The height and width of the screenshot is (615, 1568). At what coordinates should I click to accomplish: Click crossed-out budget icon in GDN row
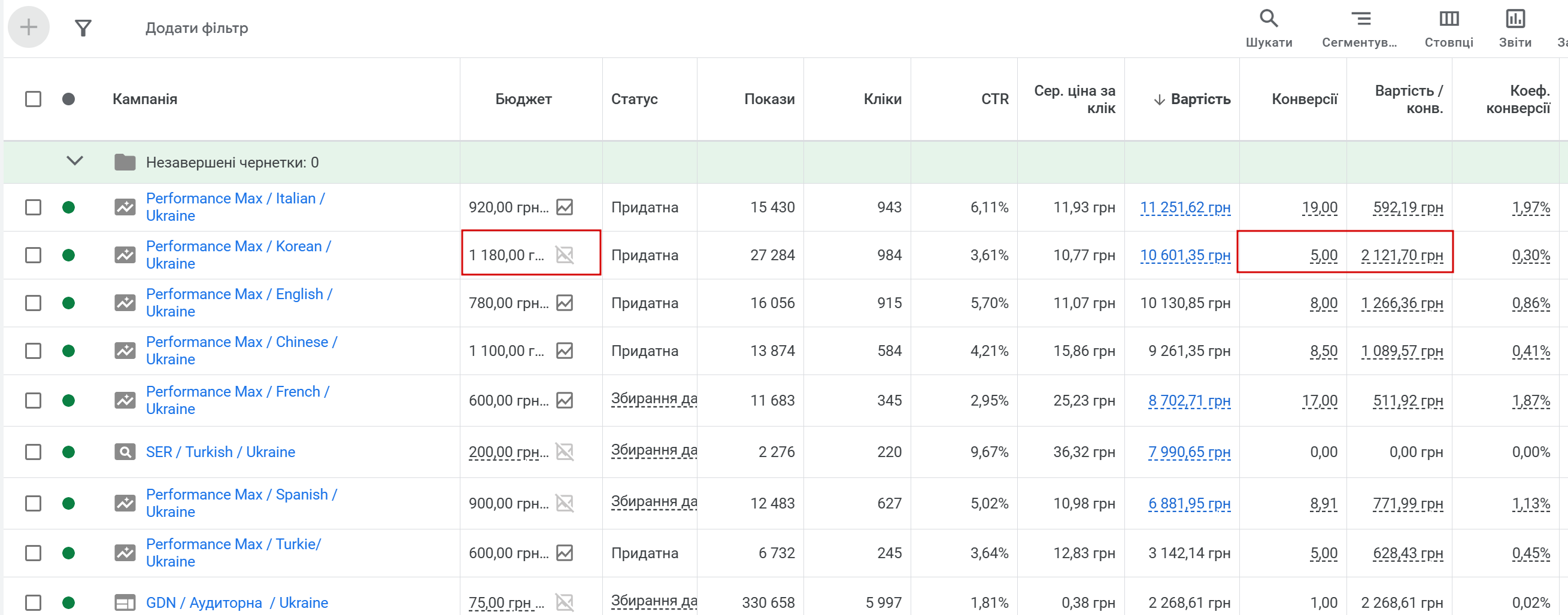pos(564,603)
